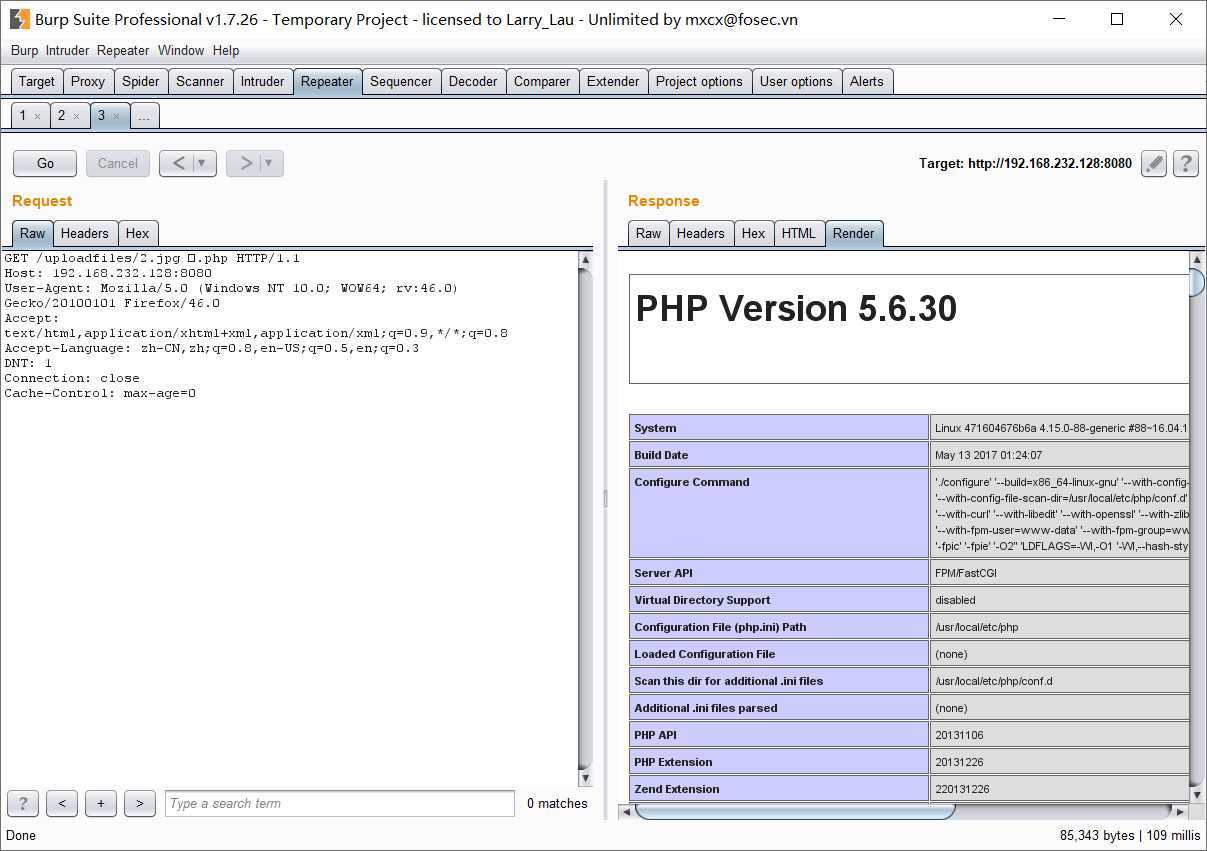The height and width of the screenshot is (851, 1207).
Task: Switch to the Comparer tab
Action: (542, 81)
